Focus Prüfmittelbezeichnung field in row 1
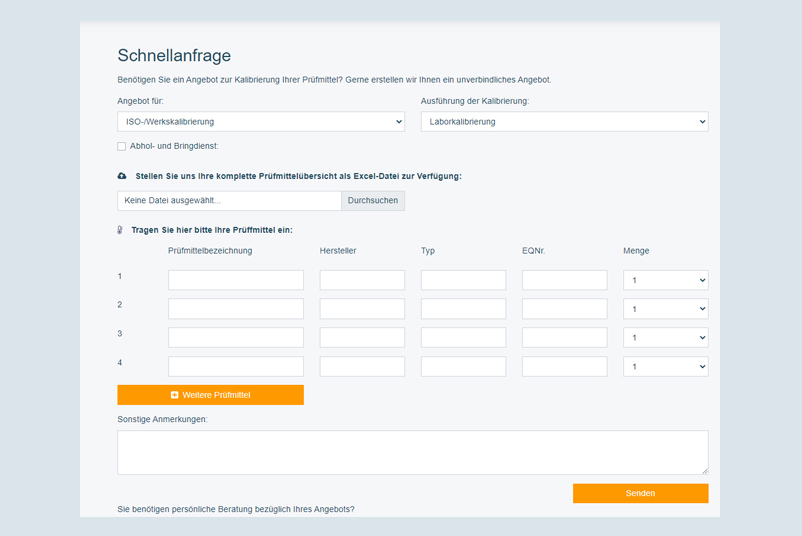Viewport: 802px width, 536px height. [x=236, y=280]
